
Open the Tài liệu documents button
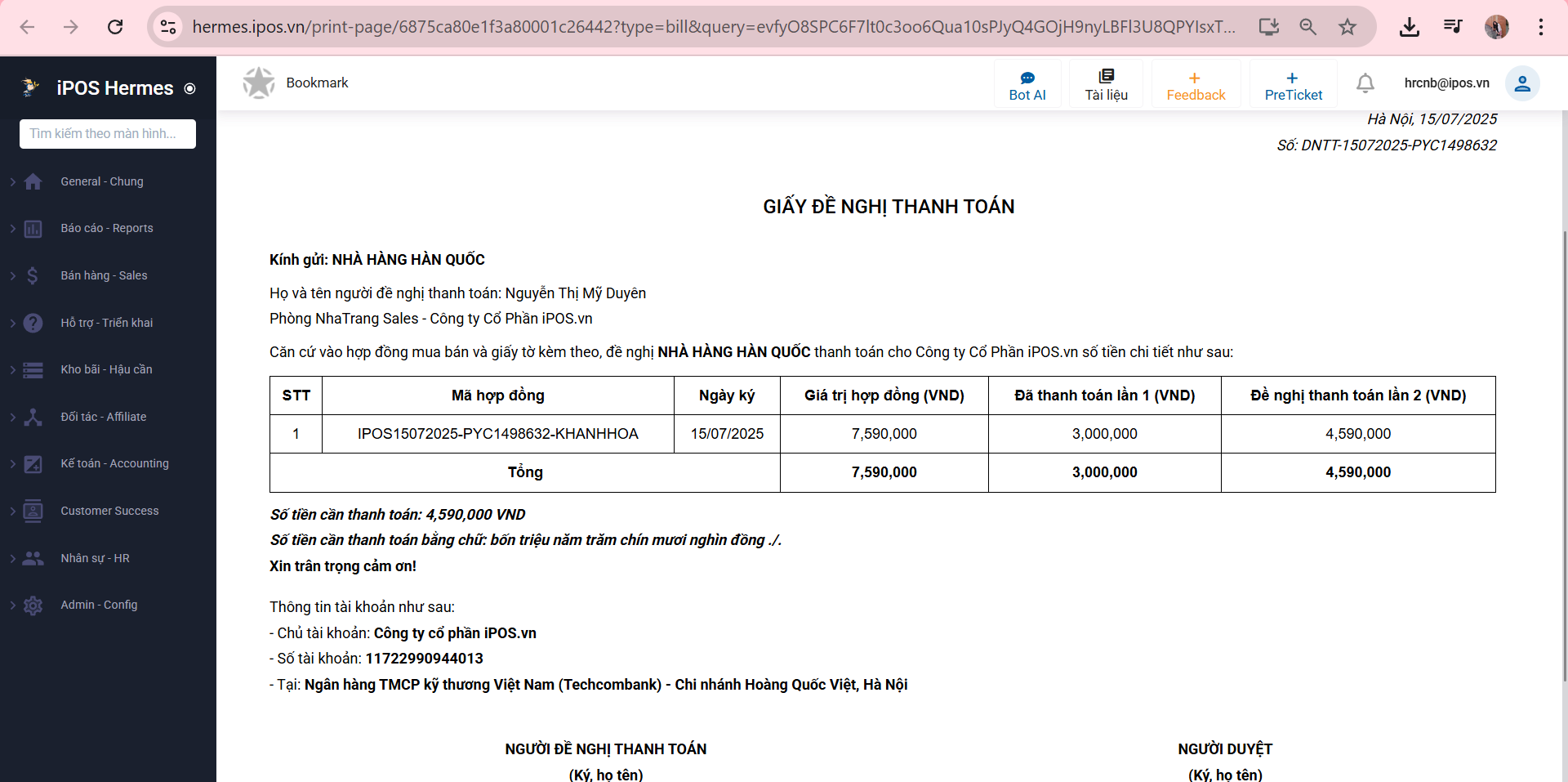[x=1106, y=84]
